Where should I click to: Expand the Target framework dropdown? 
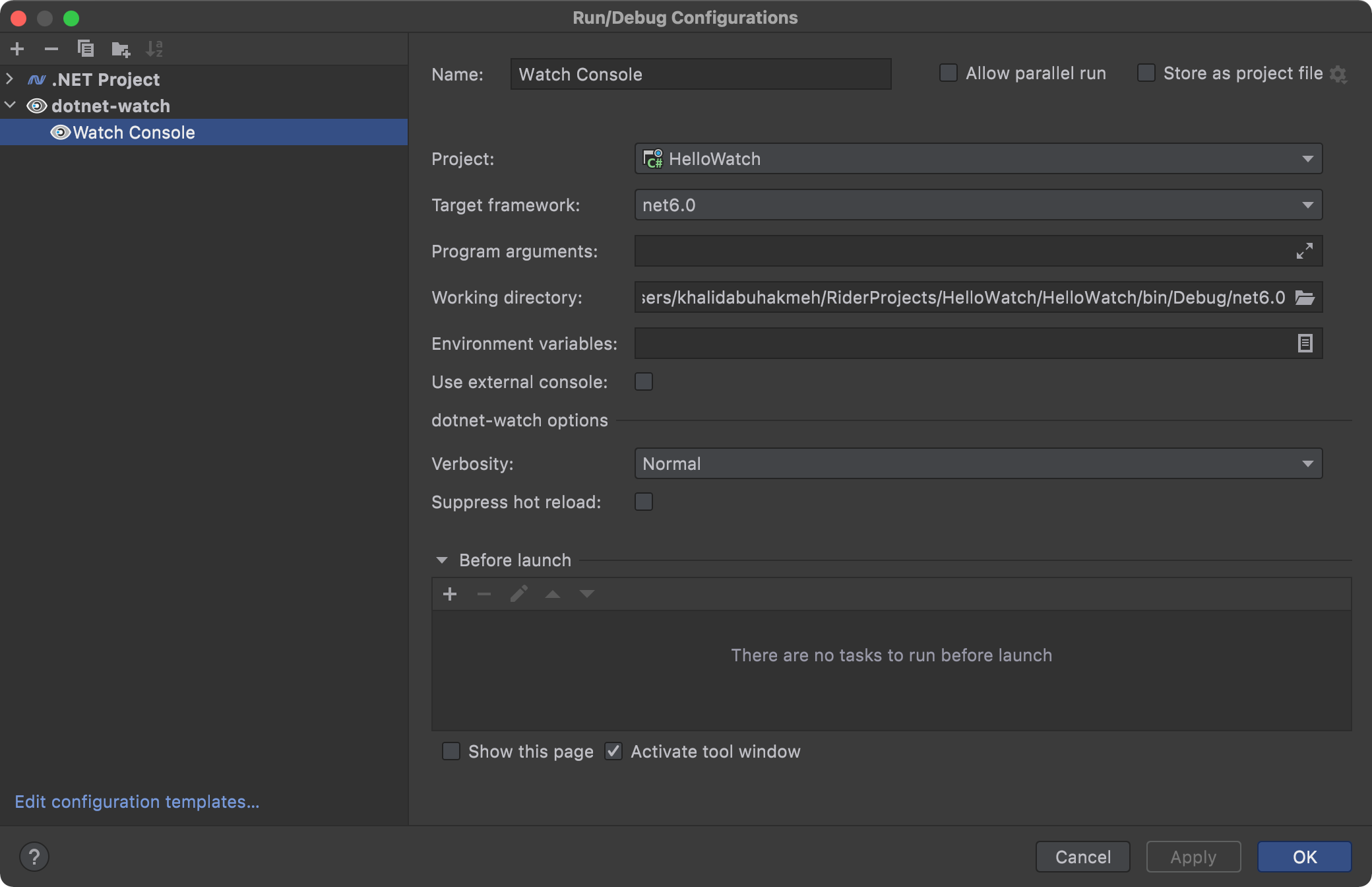coord(1308,205)
